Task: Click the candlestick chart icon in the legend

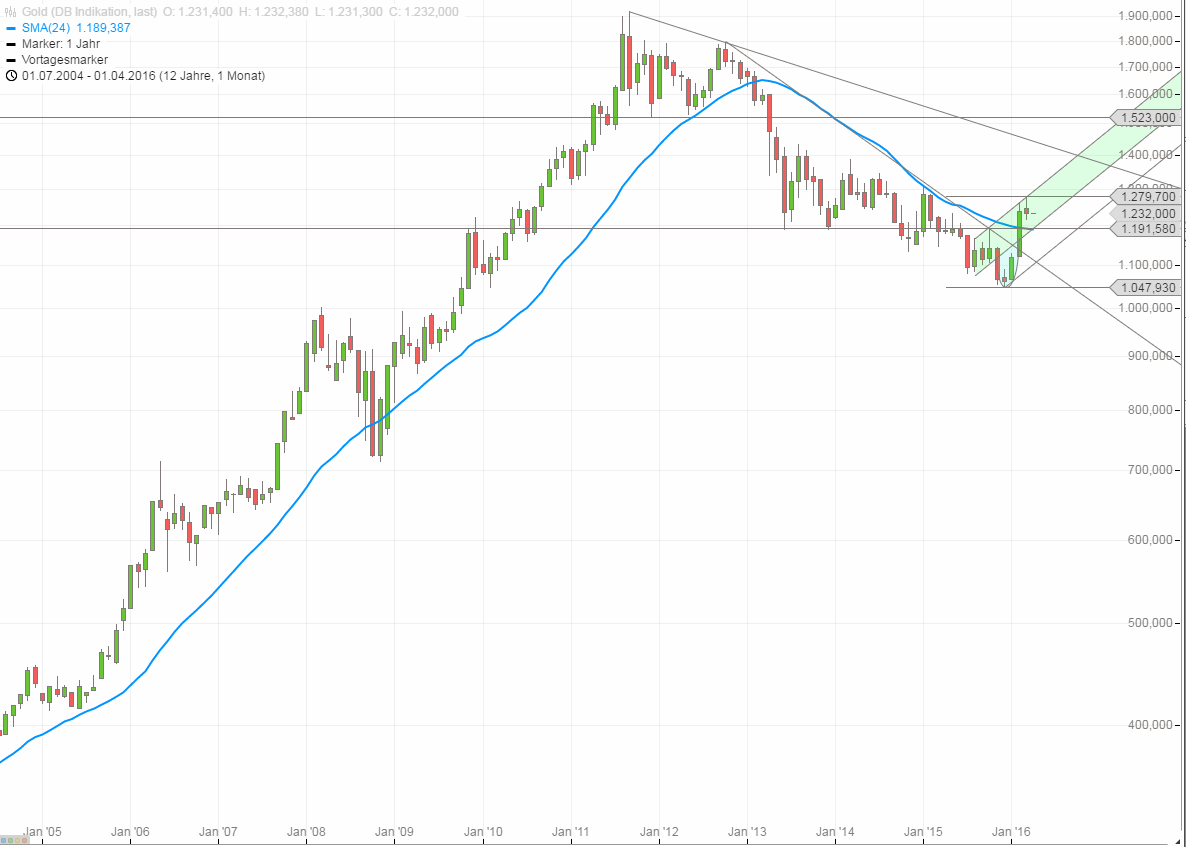Action: click(x=11, y=12)
